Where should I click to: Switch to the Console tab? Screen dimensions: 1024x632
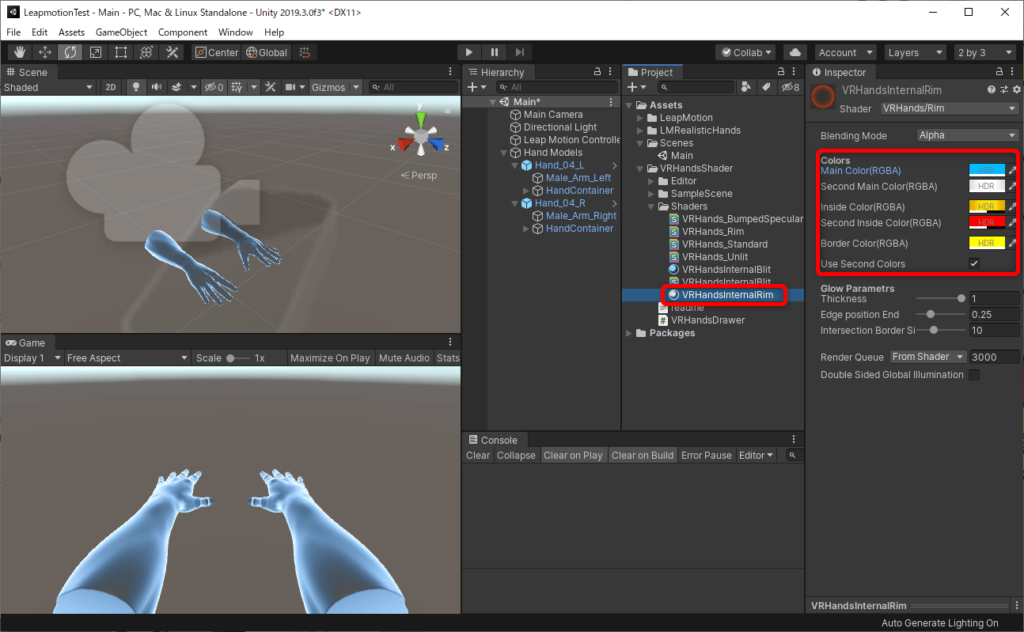pyautogui.click(x=493, y=440)
